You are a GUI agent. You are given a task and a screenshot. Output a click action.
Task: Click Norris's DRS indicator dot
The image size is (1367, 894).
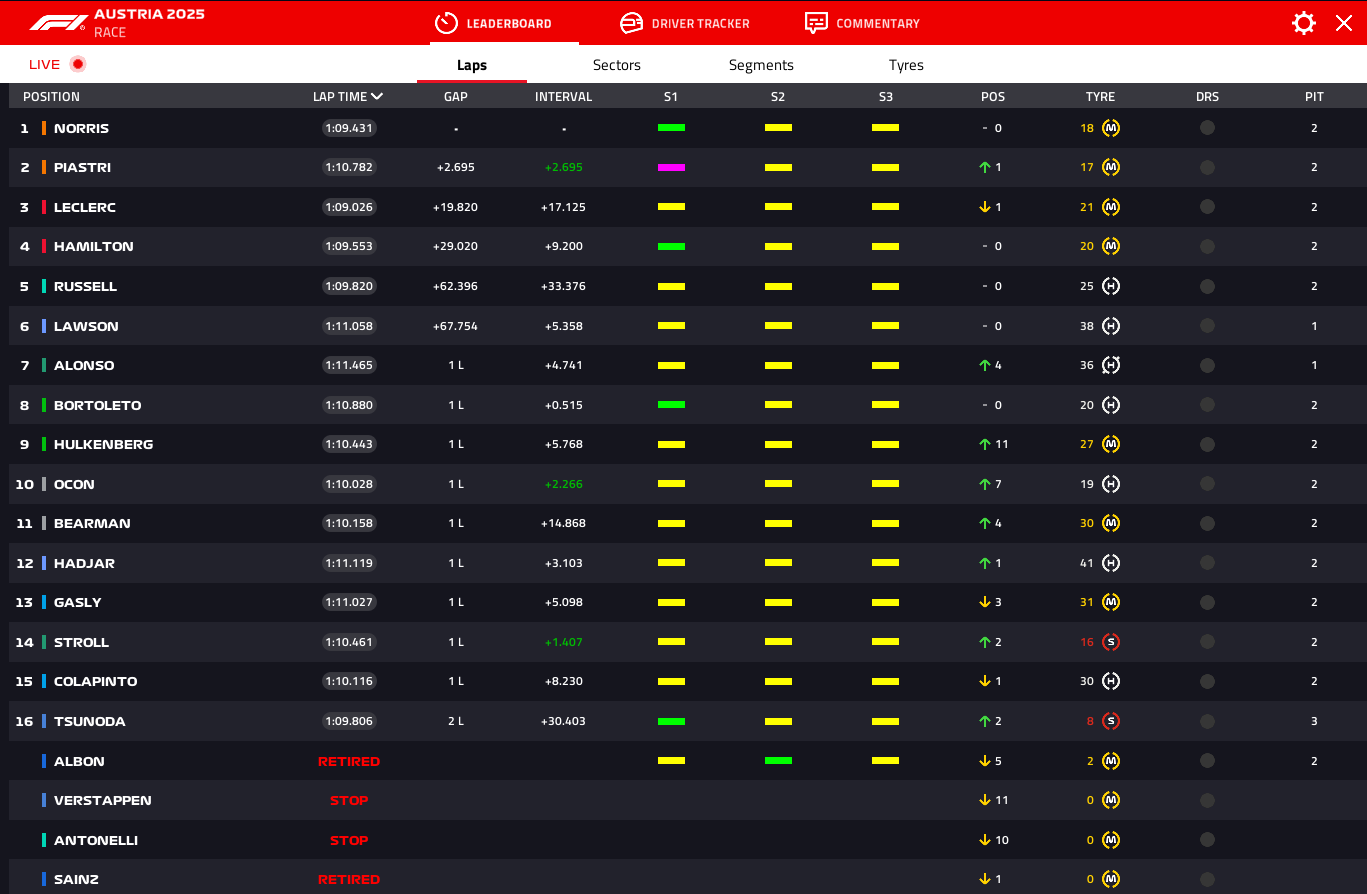click(1207, 128)
